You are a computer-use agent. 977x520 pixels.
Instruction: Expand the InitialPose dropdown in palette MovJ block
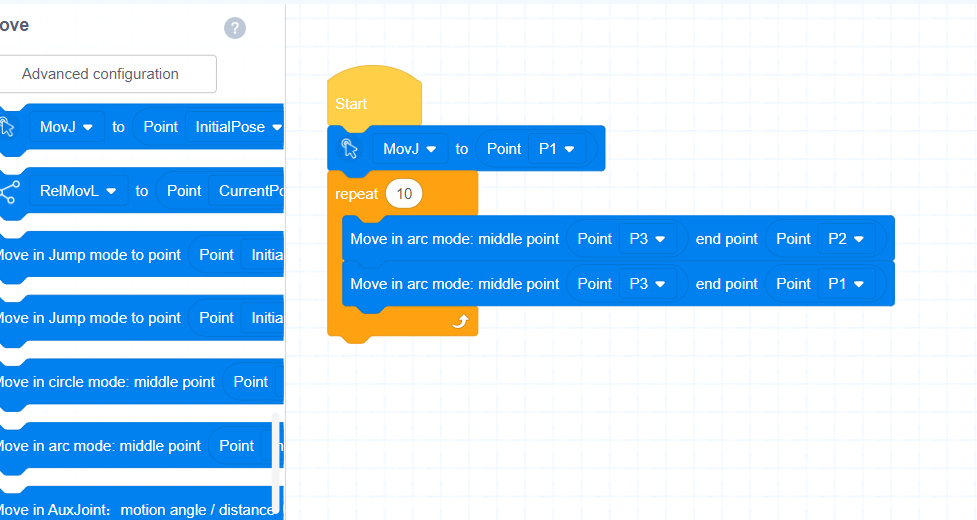tap(239, 127)
